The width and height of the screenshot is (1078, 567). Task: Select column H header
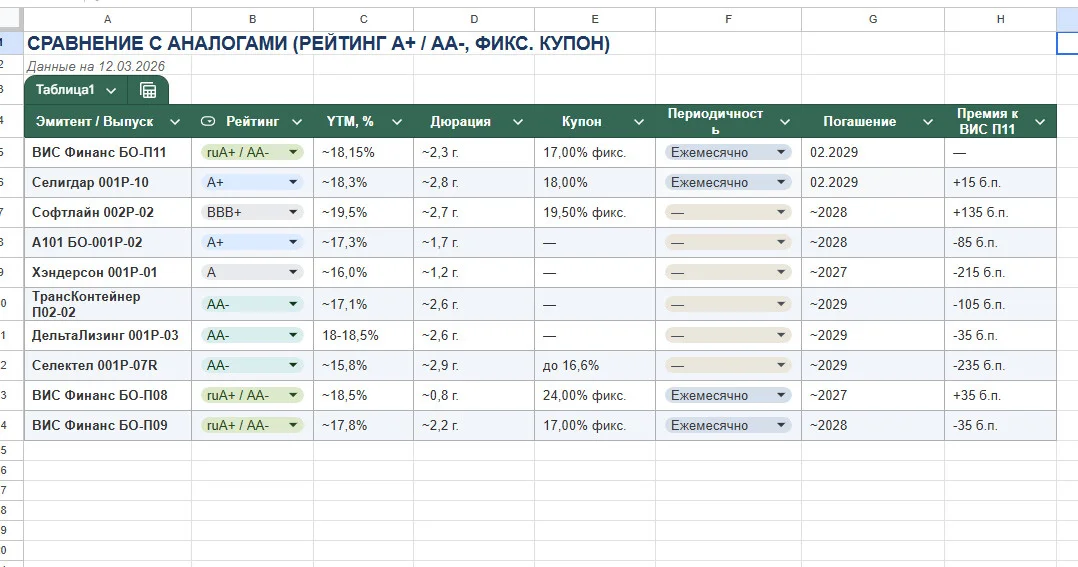[1000, 19]
